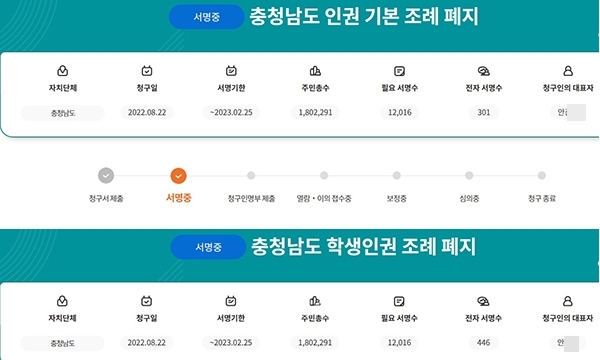Click 서명기한 calendar icon in 학생인권 조례 card
The height and width of the screenshot is (360, 600).
pos(231,301)
